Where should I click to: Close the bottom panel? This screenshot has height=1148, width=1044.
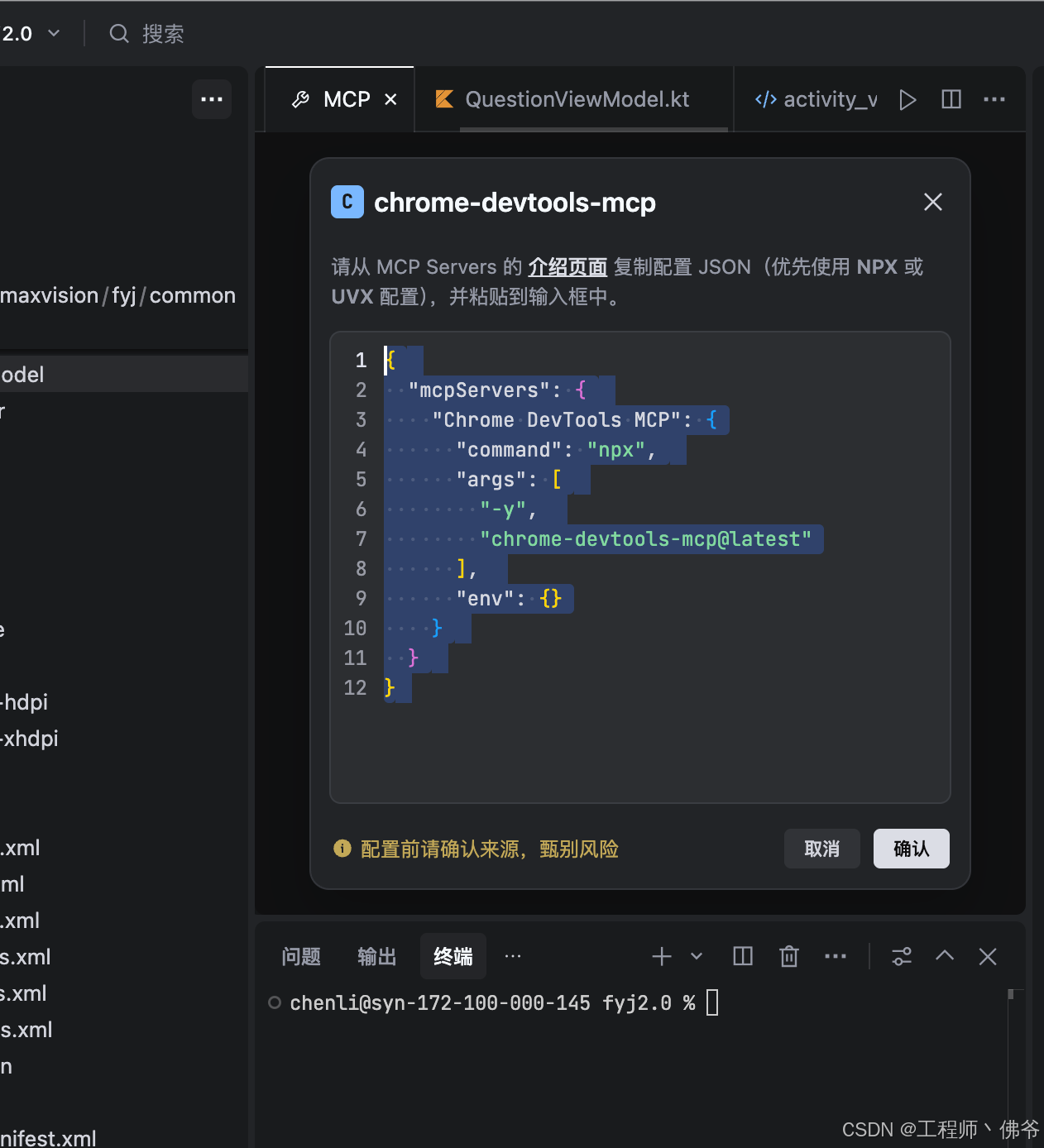point(988,957)
